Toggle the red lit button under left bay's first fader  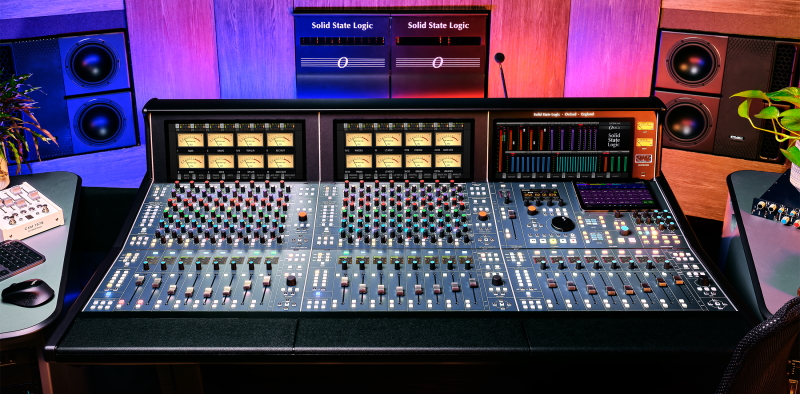click(x=121, y=302)
